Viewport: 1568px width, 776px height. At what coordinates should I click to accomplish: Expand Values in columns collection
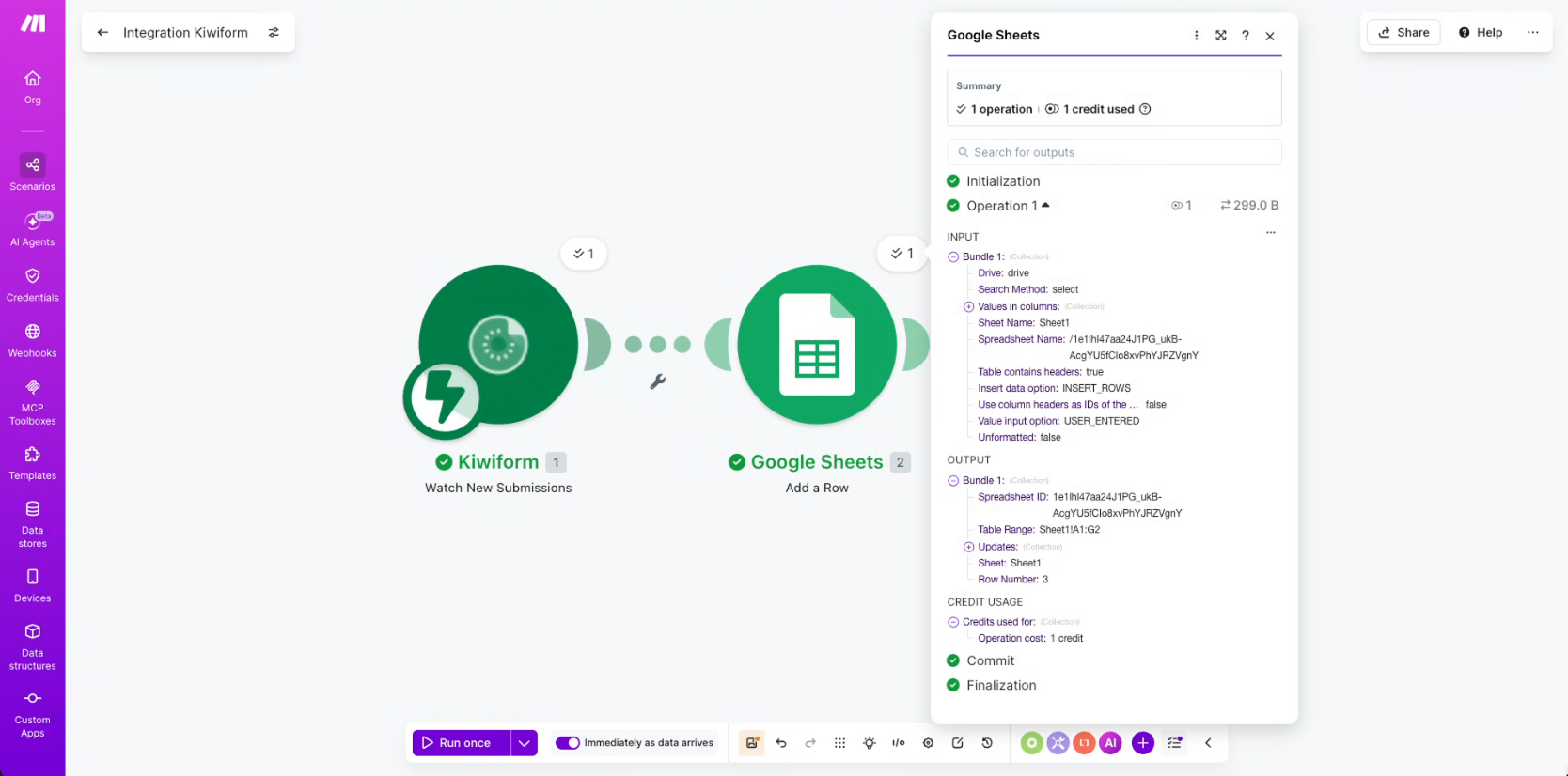968,306
